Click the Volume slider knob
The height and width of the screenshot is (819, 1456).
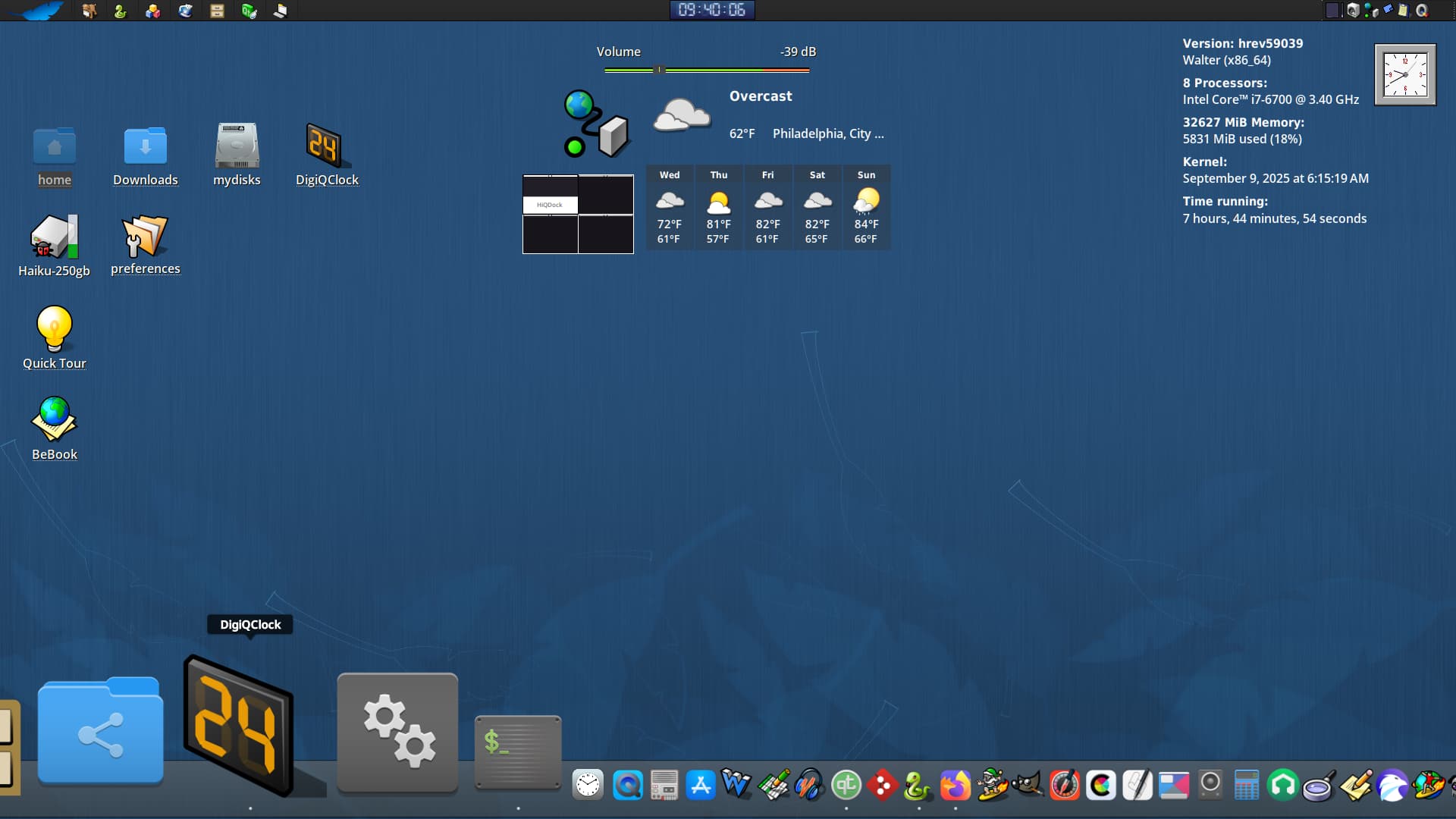[658, 70]
